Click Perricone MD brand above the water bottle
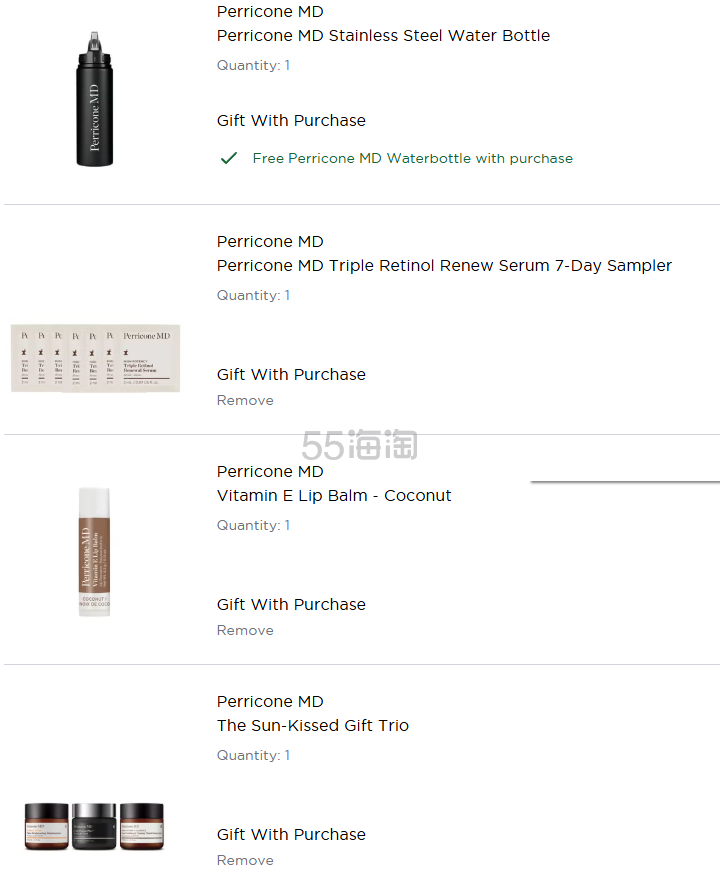Screen dimensions: 720x889 coord(270,11)
